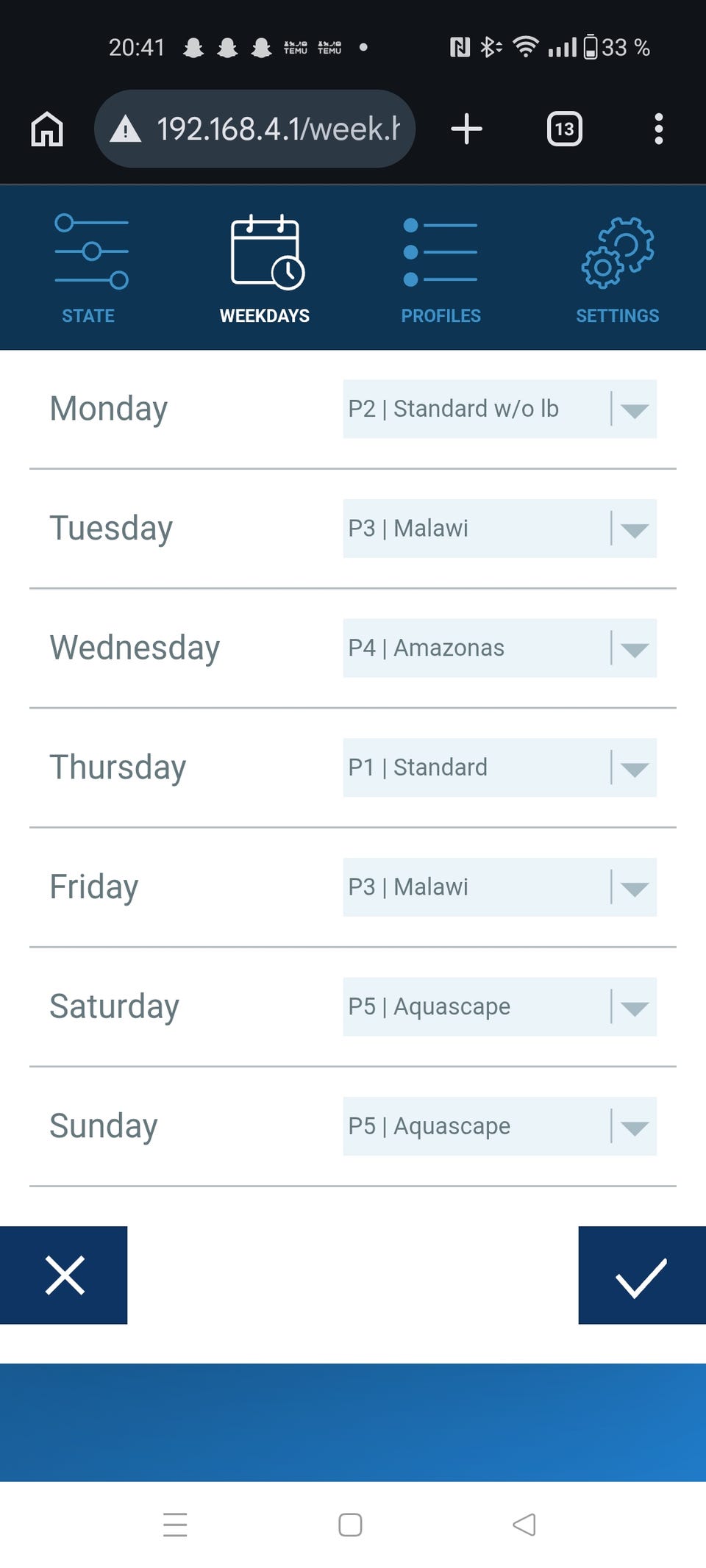This screenshot has width=706, height=1568.
Task: Open Android recent apps button
Action: tap(175, 1525)
